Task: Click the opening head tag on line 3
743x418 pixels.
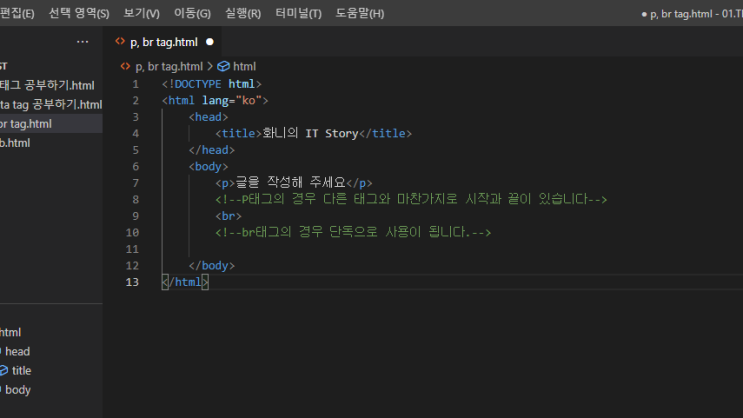Action: click(x=208, y=117)
